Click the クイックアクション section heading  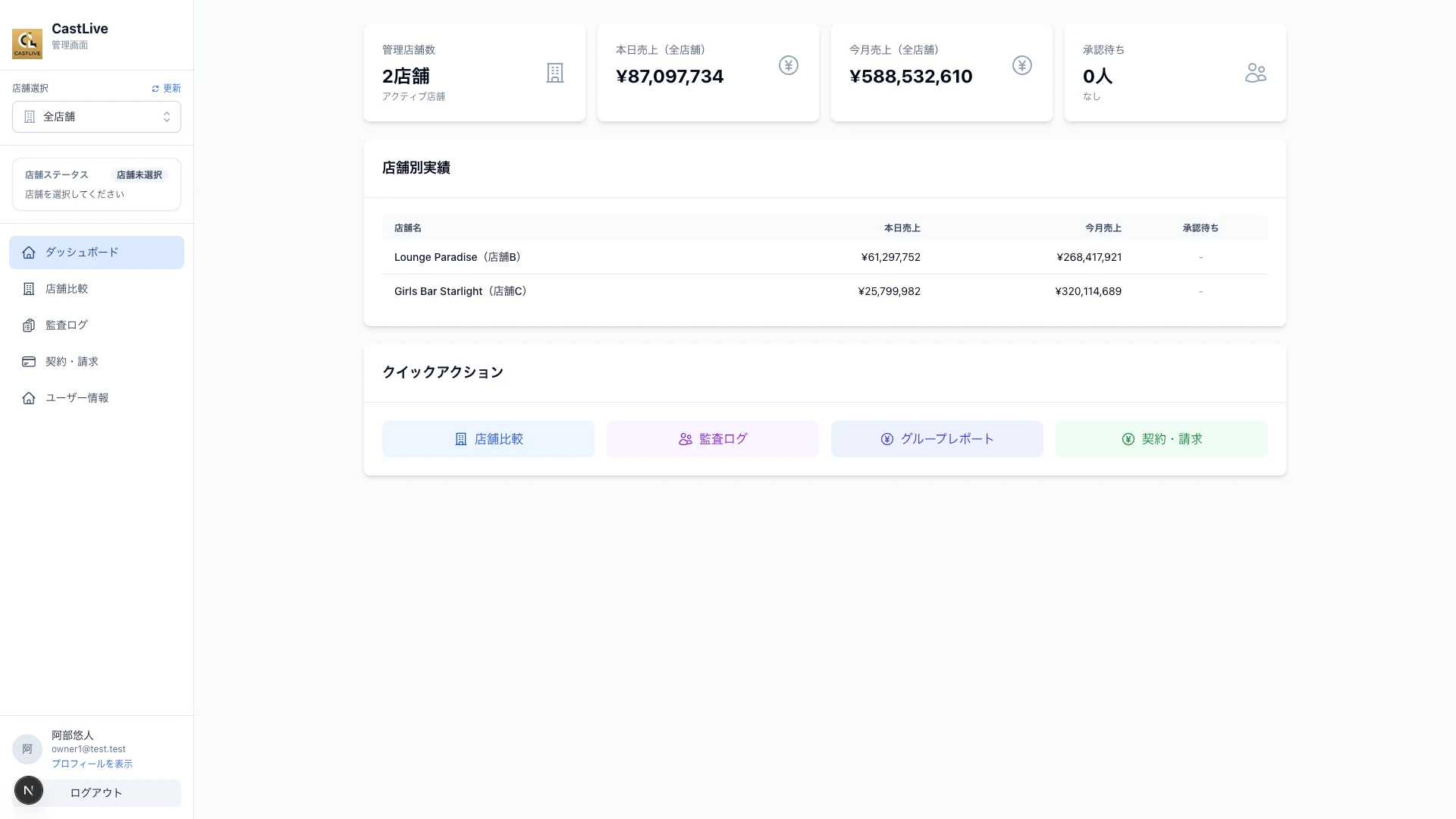pos(443,372)
